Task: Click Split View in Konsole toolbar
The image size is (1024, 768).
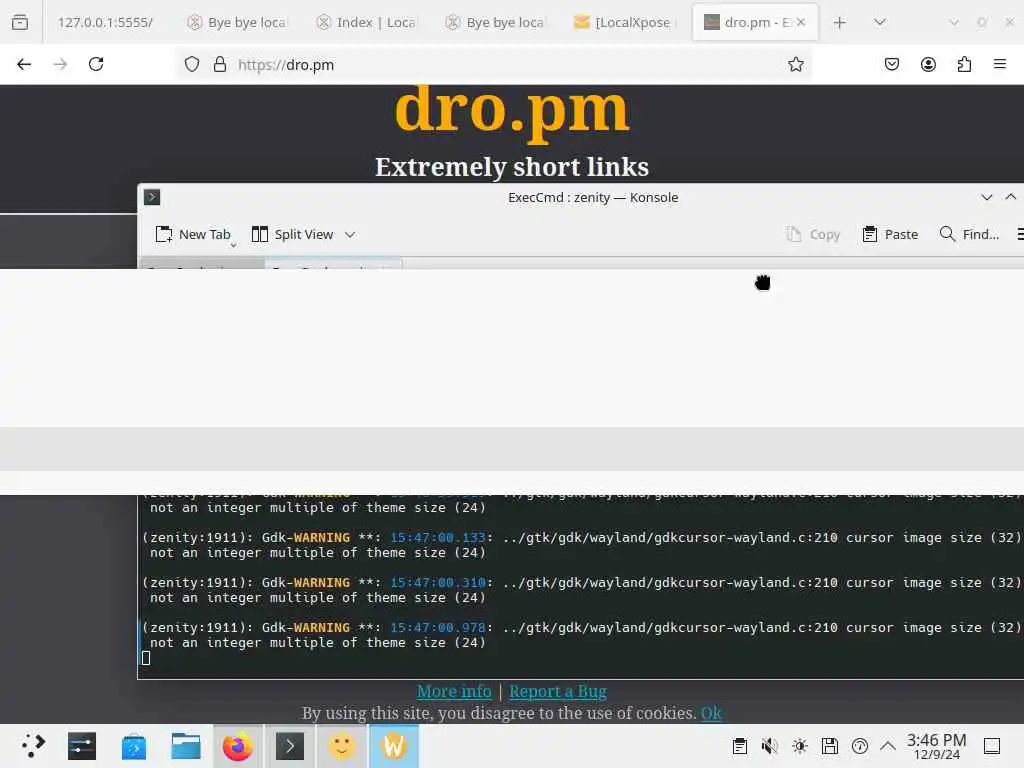Action: (293, 234)
